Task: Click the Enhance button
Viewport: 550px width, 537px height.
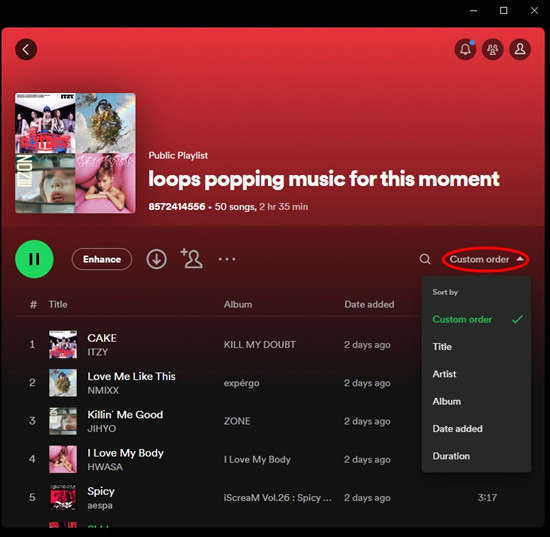Action: pyautogui.click(x=102, y=259)
